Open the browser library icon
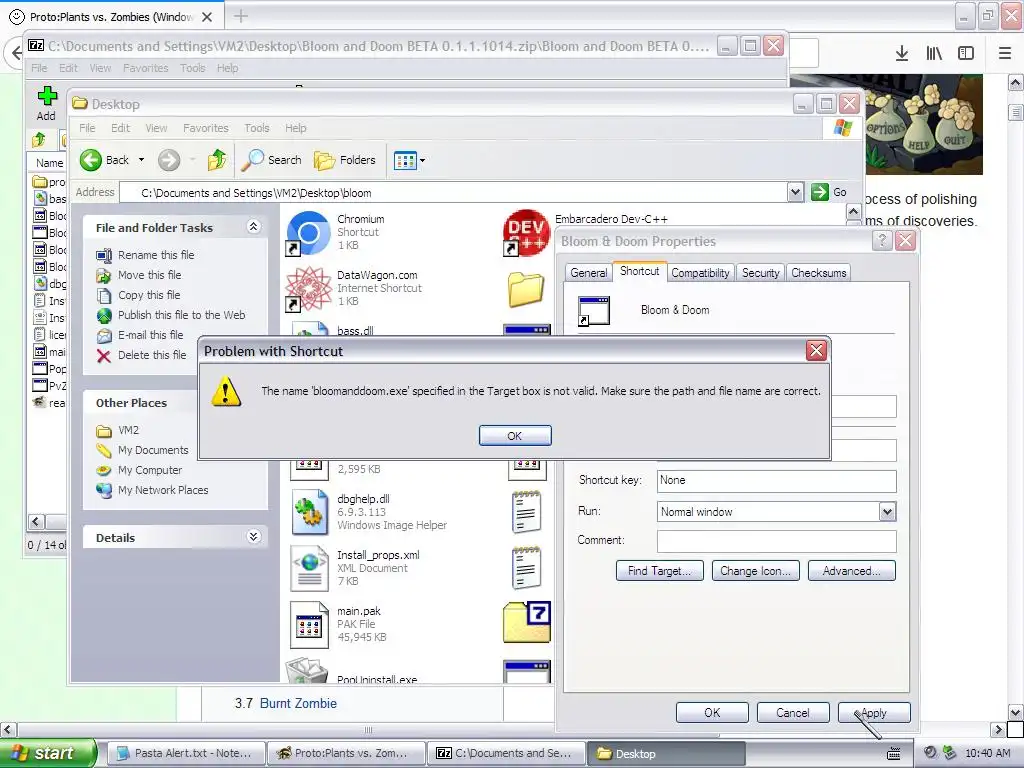The image size is (1024, 768). pyautogui.click(x=934, y=53)
